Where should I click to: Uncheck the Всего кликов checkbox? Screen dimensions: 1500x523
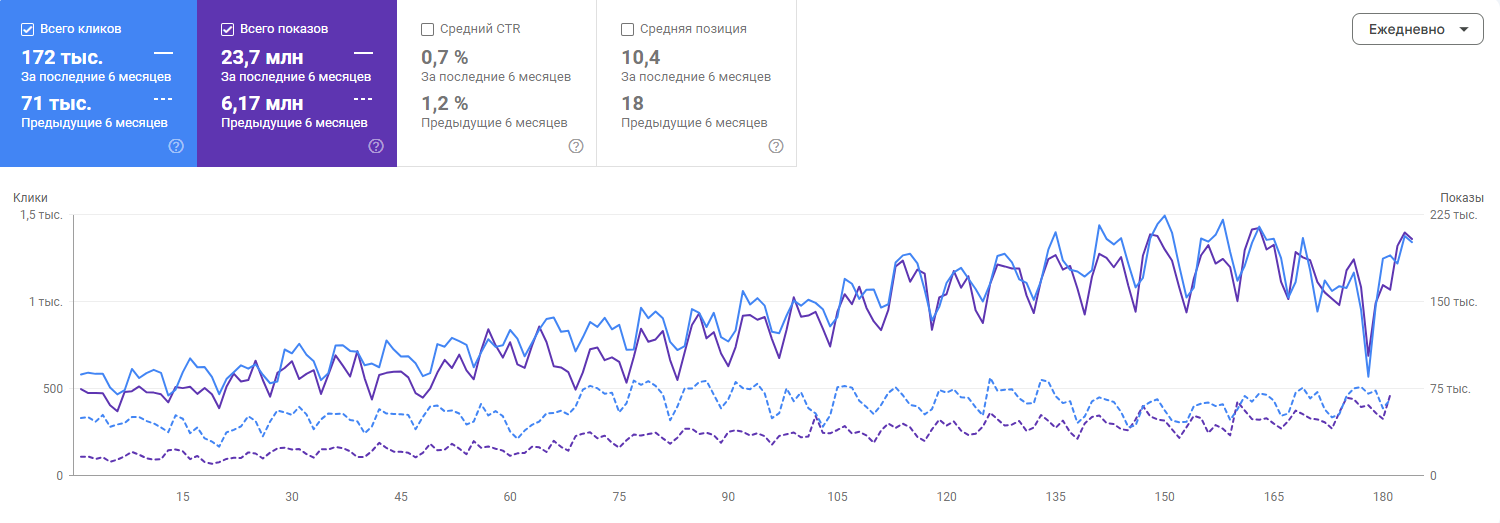tap(28, 29)
